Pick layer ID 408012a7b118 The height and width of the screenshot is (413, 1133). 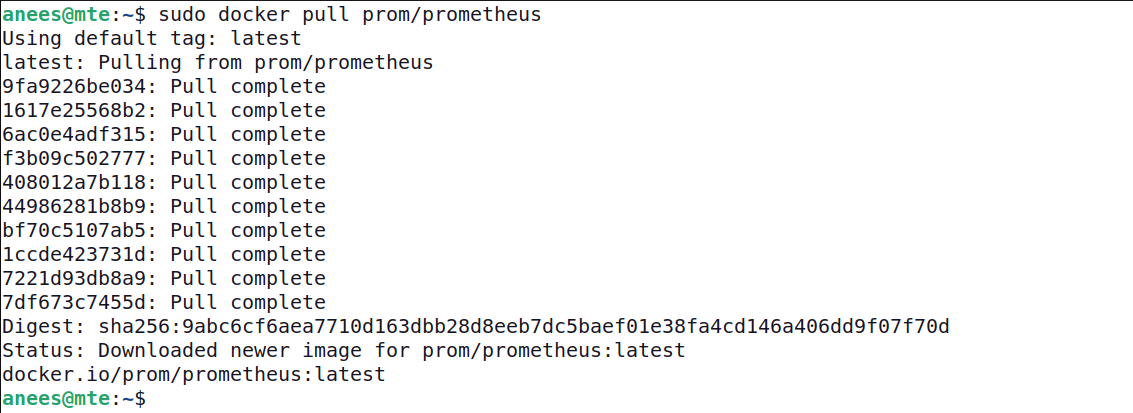pyautogui.click(x=78, y=182)
